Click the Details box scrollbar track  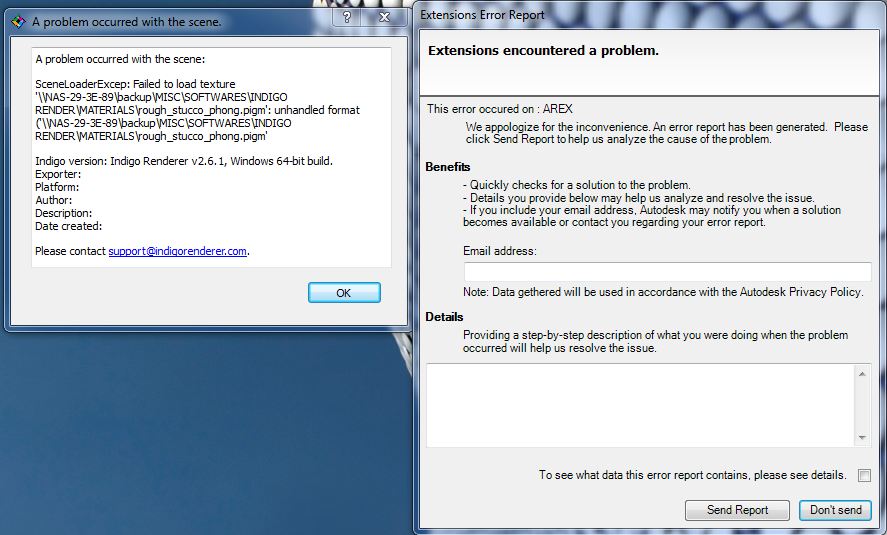tap(862, 405)
